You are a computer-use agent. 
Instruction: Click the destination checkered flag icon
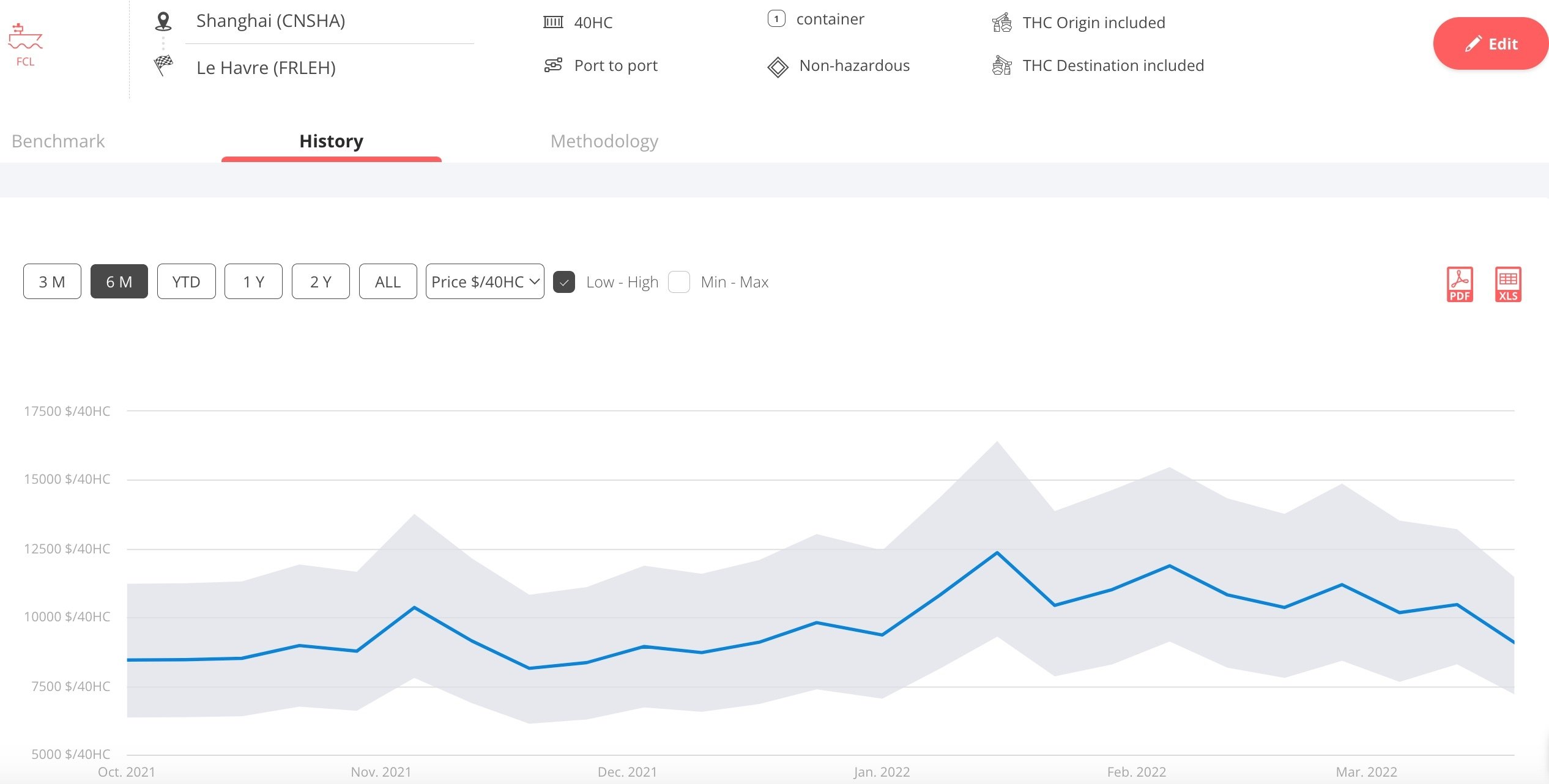163,65
